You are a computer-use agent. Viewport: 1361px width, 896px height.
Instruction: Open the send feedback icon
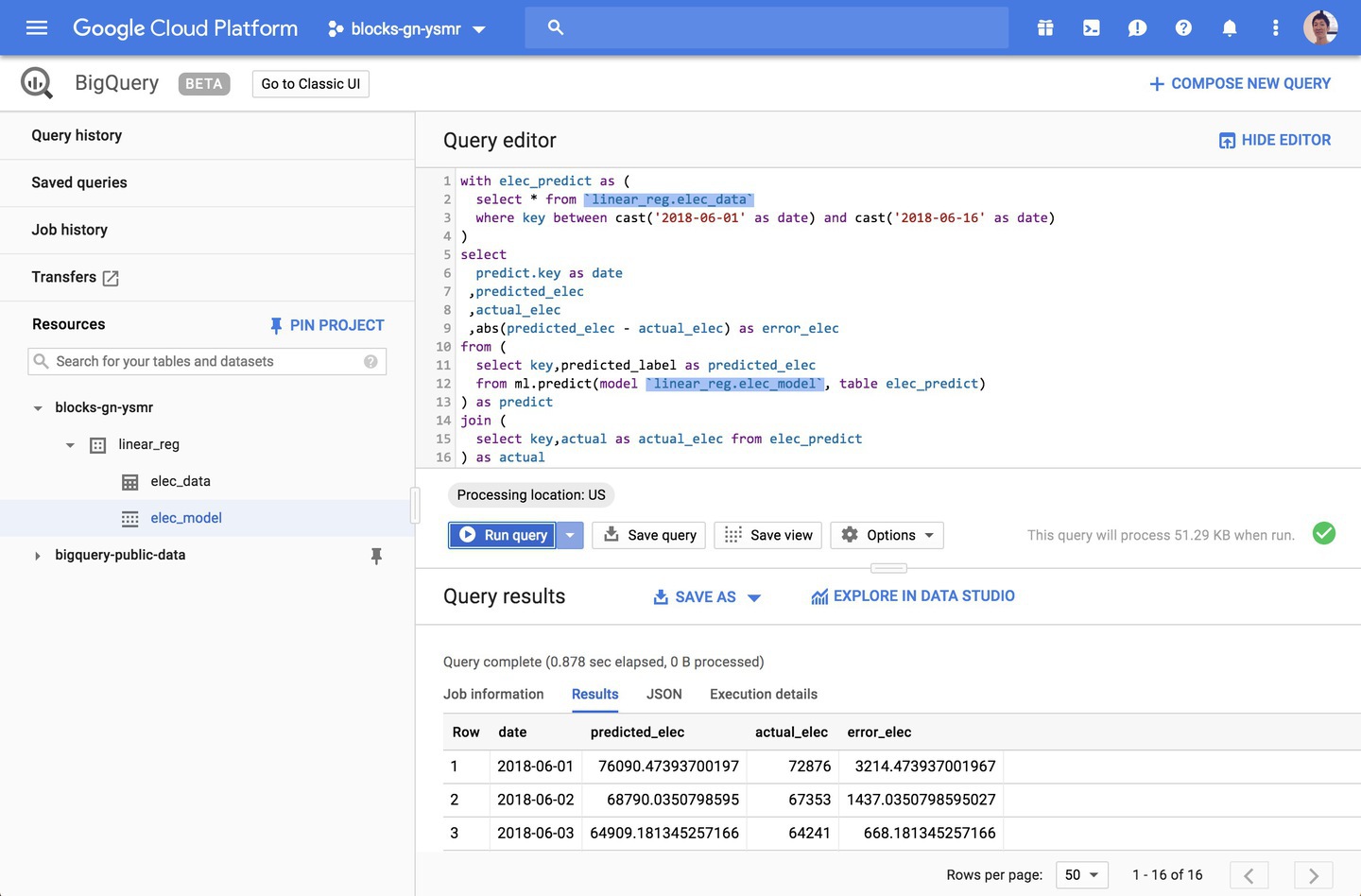click(x=1137, y=28)
